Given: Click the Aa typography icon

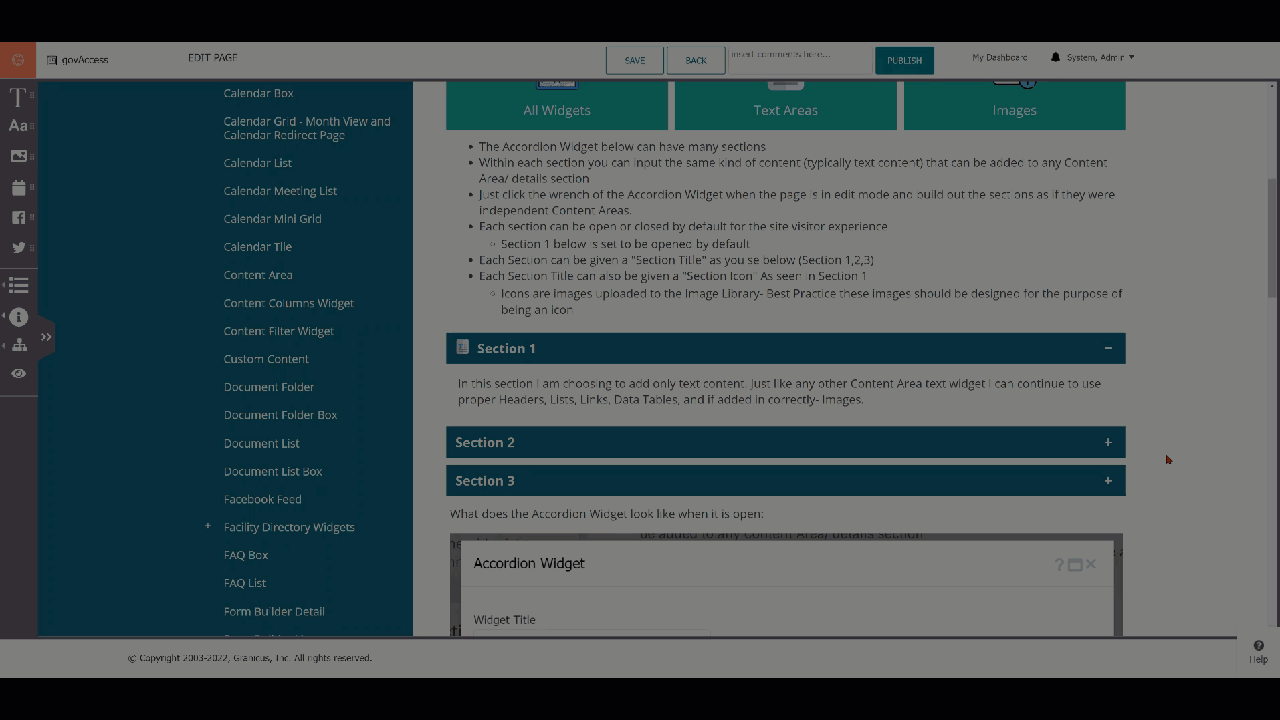Looking at the screenshot, I should (x=18, y=126).
